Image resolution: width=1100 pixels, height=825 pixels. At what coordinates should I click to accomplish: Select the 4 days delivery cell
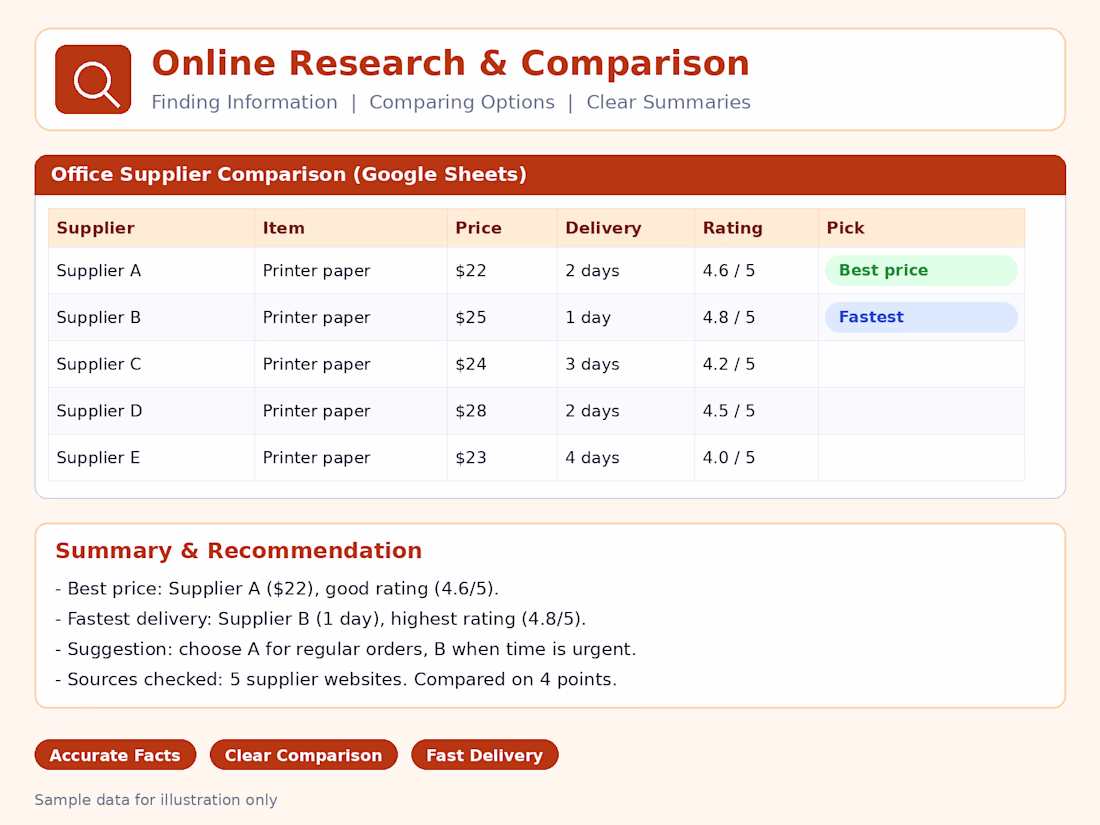click(x=626, y=457)
